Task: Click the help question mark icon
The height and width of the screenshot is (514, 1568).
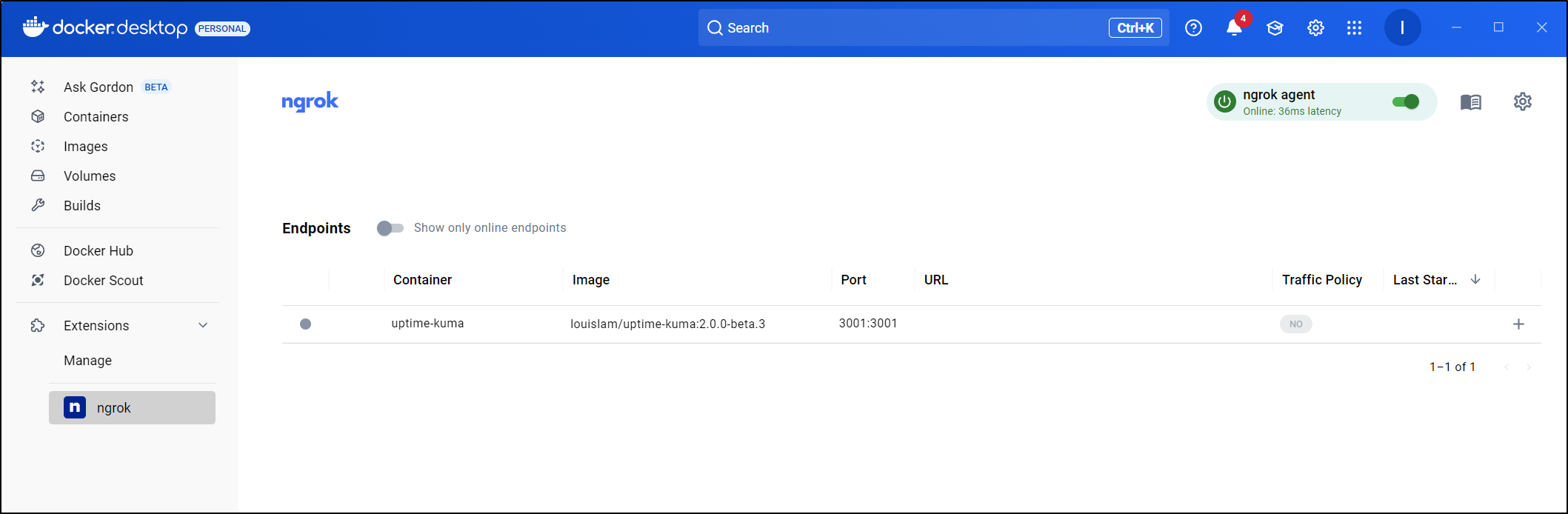Action: coord(1193,28)
